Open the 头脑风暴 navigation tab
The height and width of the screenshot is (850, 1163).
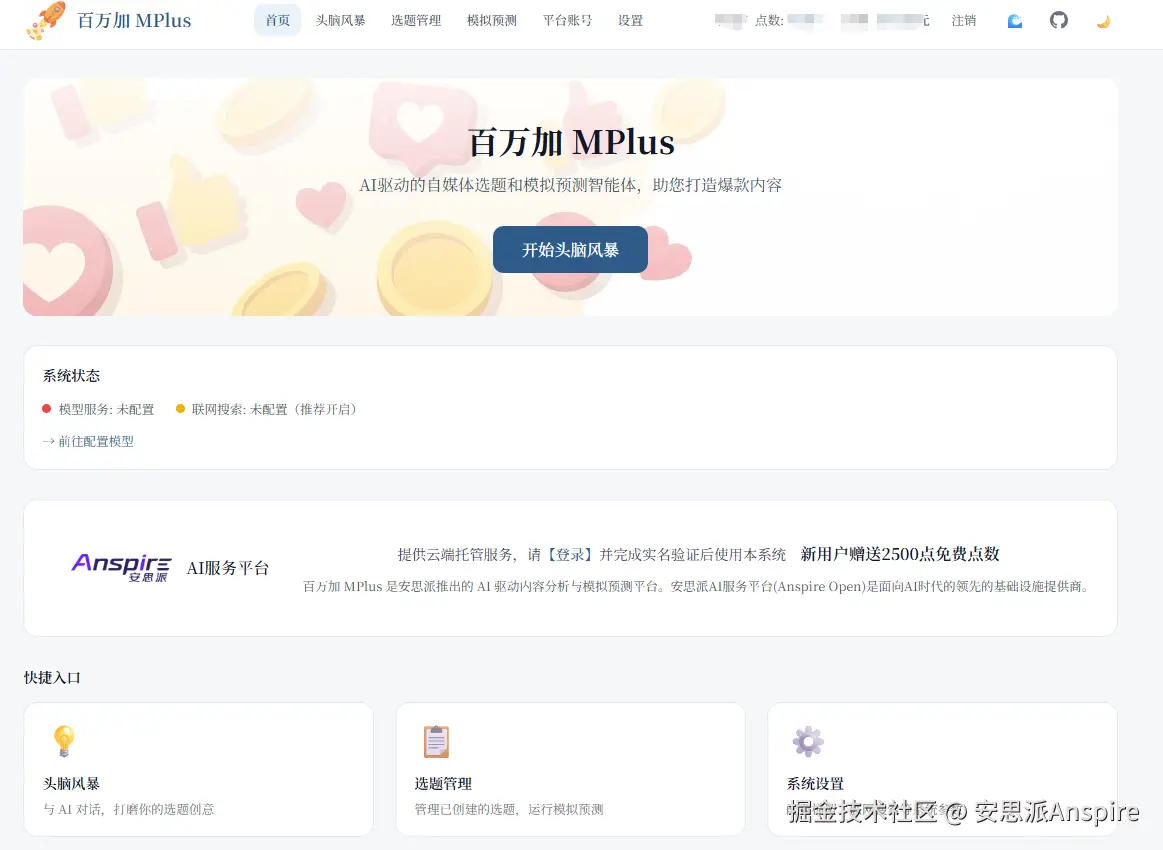pyautogui.click(x=340, y=20)
